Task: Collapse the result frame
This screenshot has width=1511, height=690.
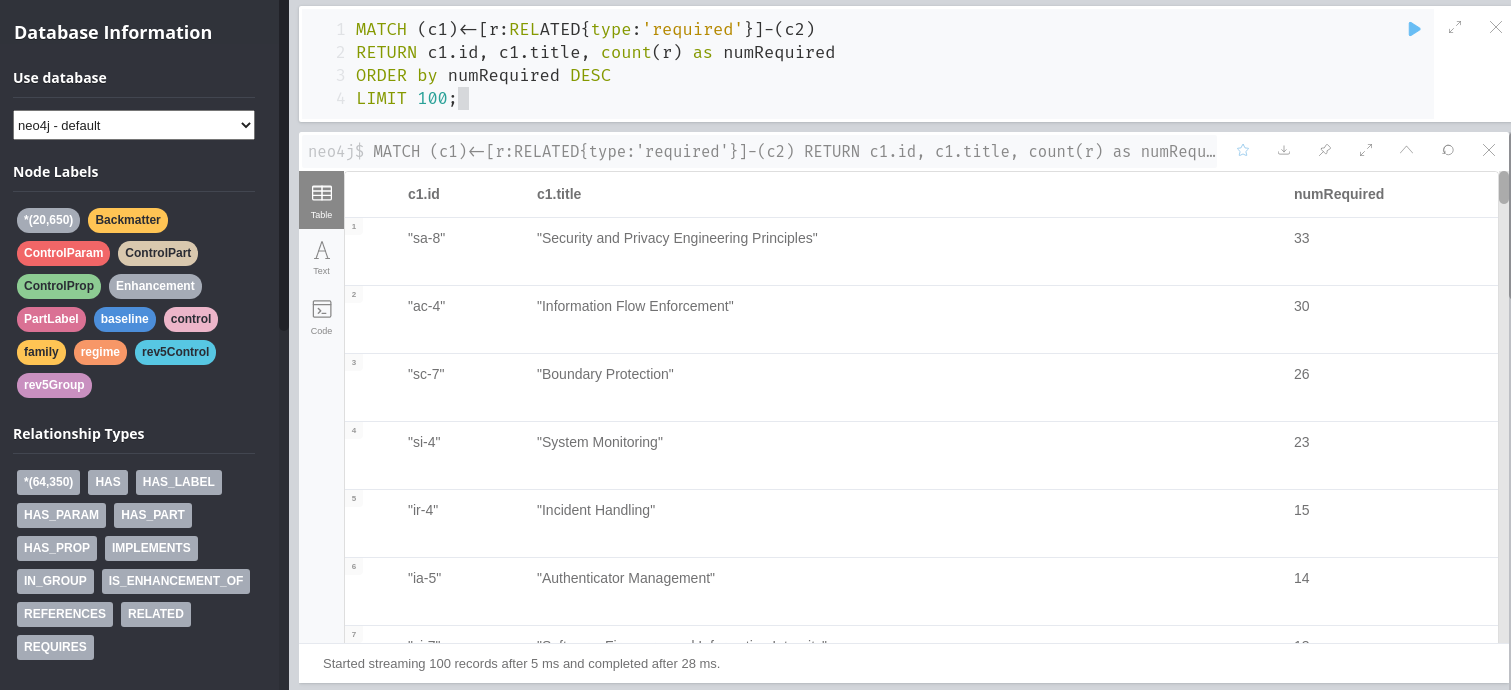Action: pos(1407,150)
